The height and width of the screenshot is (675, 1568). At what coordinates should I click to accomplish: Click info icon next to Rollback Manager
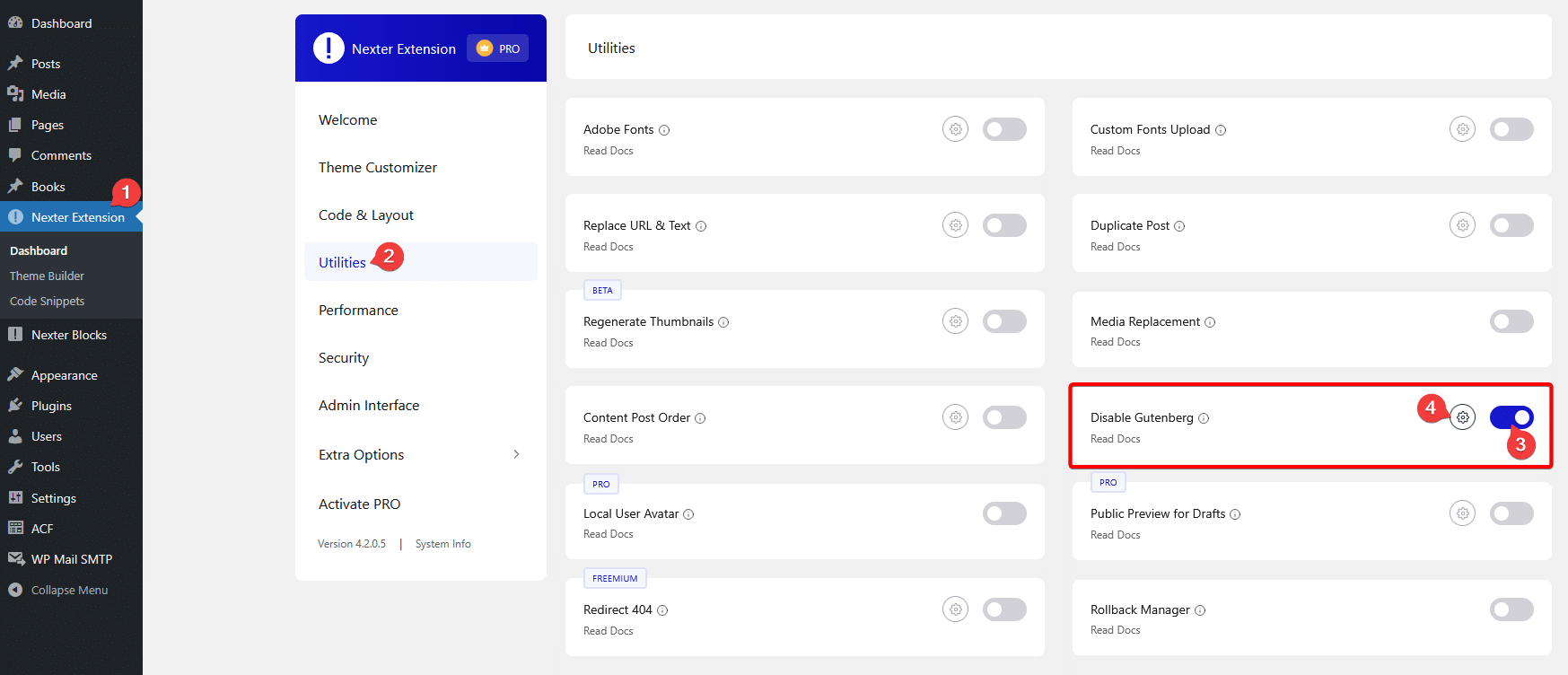1200,610
